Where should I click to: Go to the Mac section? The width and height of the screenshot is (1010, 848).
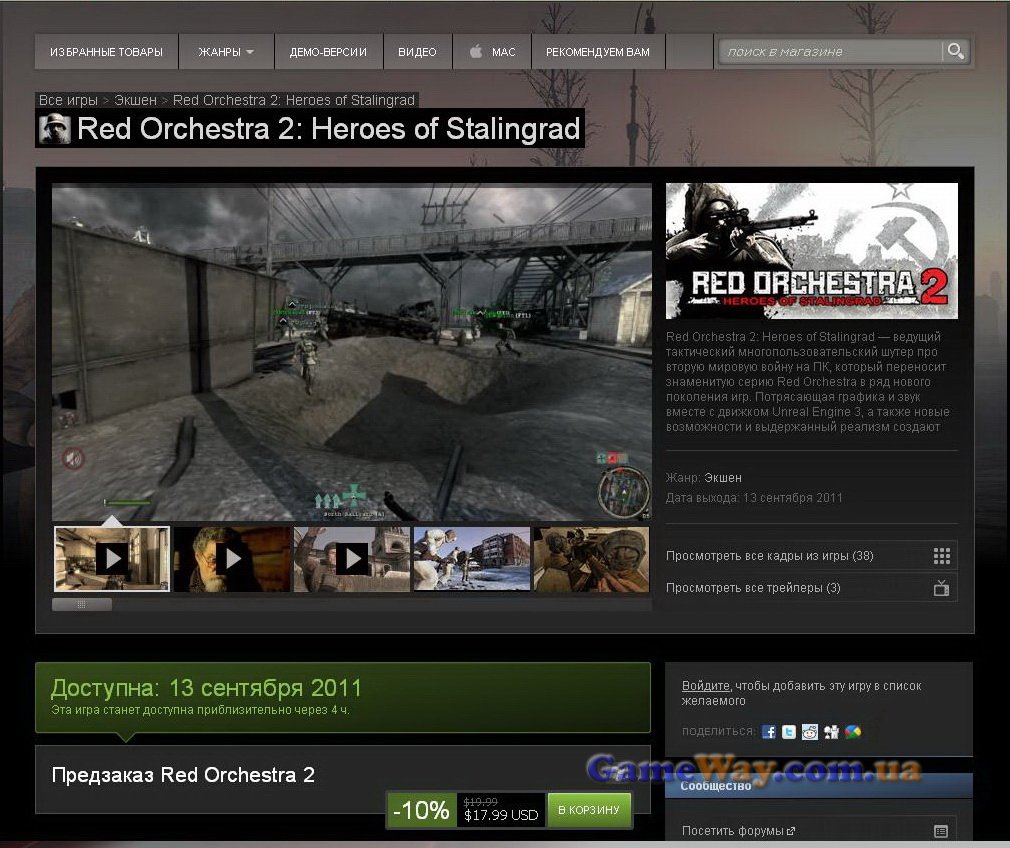click(493, 52)
